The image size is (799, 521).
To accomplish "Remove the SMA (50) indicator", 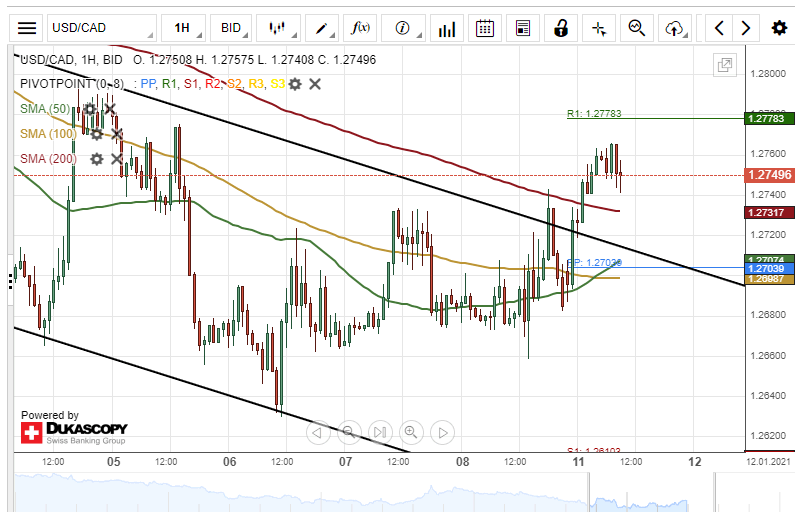I will coord(110,109).
